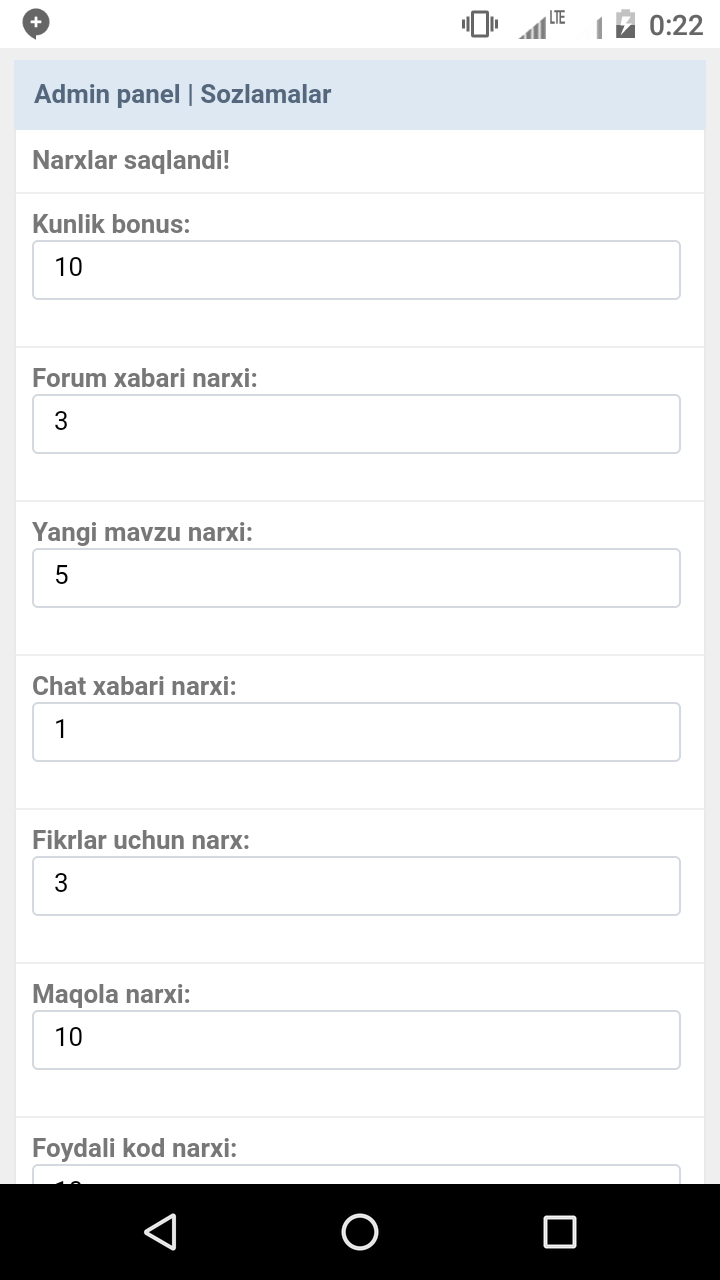Focus the Kunlik bonus input field

tap(356, 269)
